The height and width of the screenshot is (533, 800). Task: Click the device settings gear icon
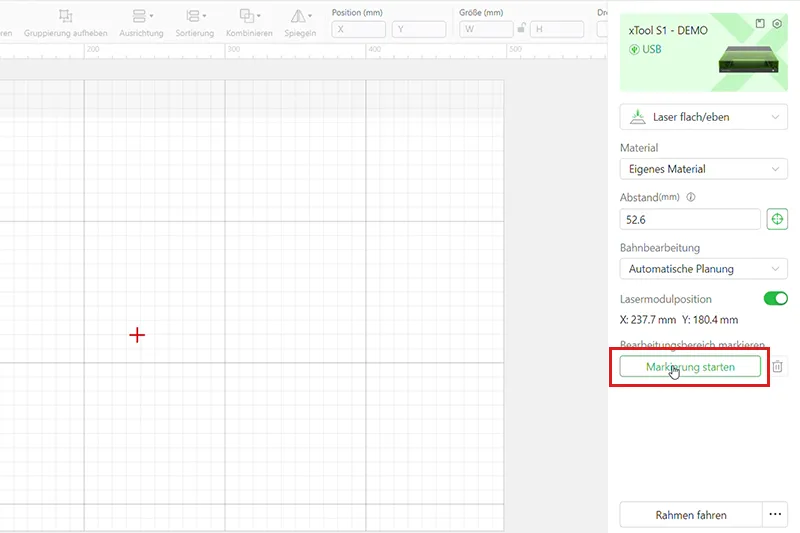[x=777, y=23]
